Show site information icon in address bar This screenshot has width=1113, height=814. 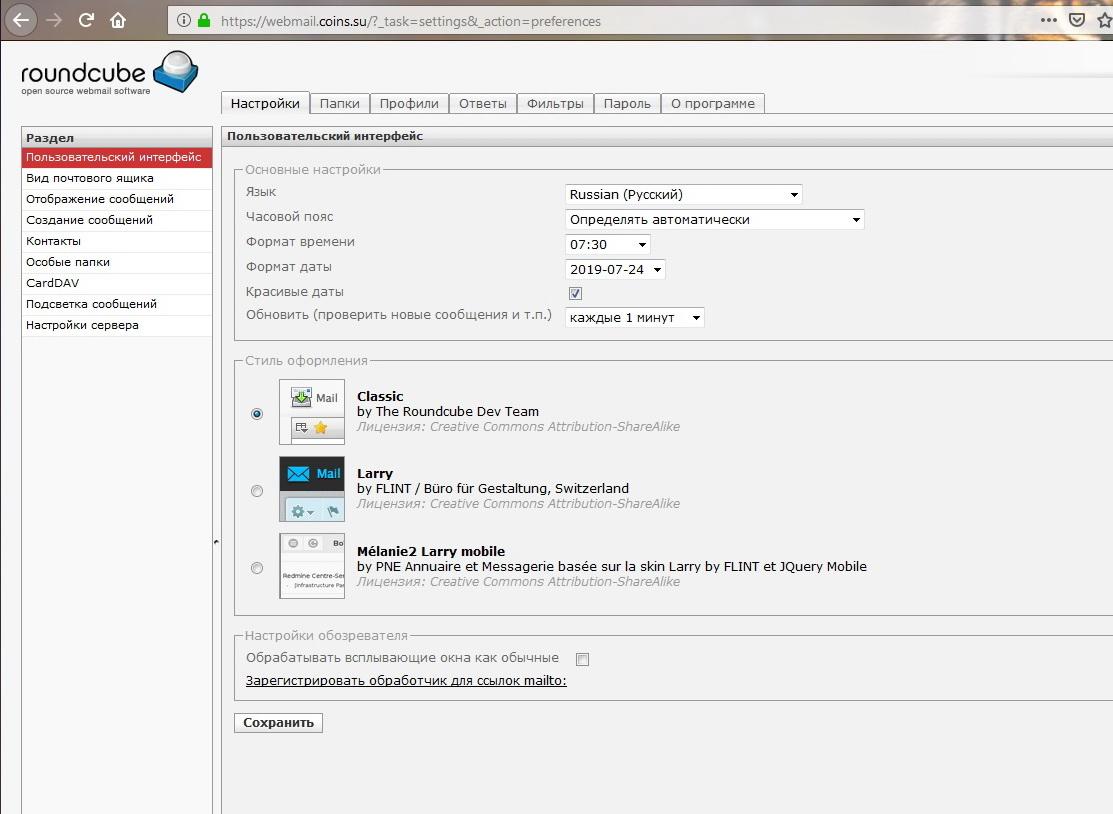[x=184, y=21]
